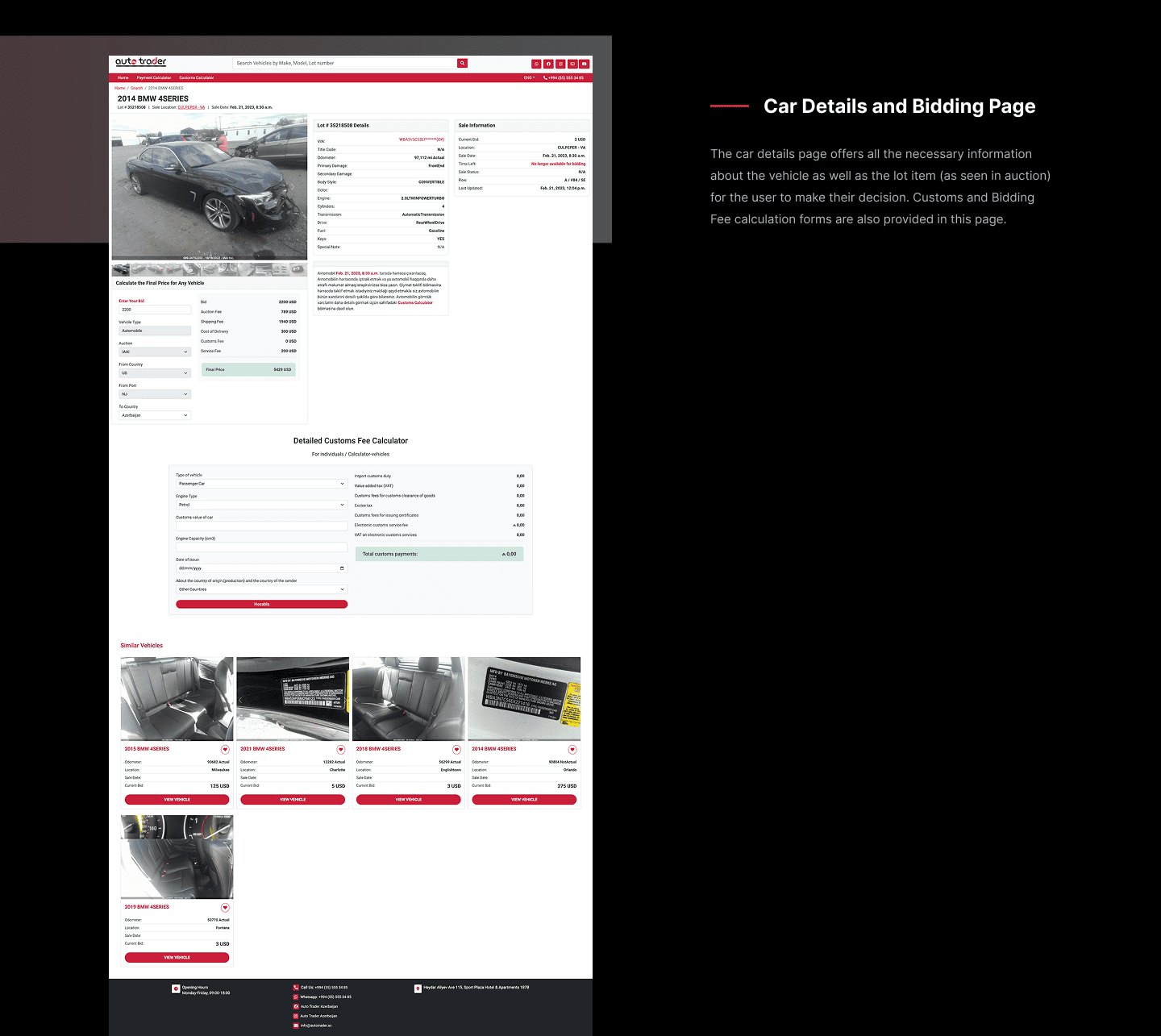This screenshot has width=1161, height=1036.
Task: Click the calendar icon in Date of issue
Action: (342, 568)
